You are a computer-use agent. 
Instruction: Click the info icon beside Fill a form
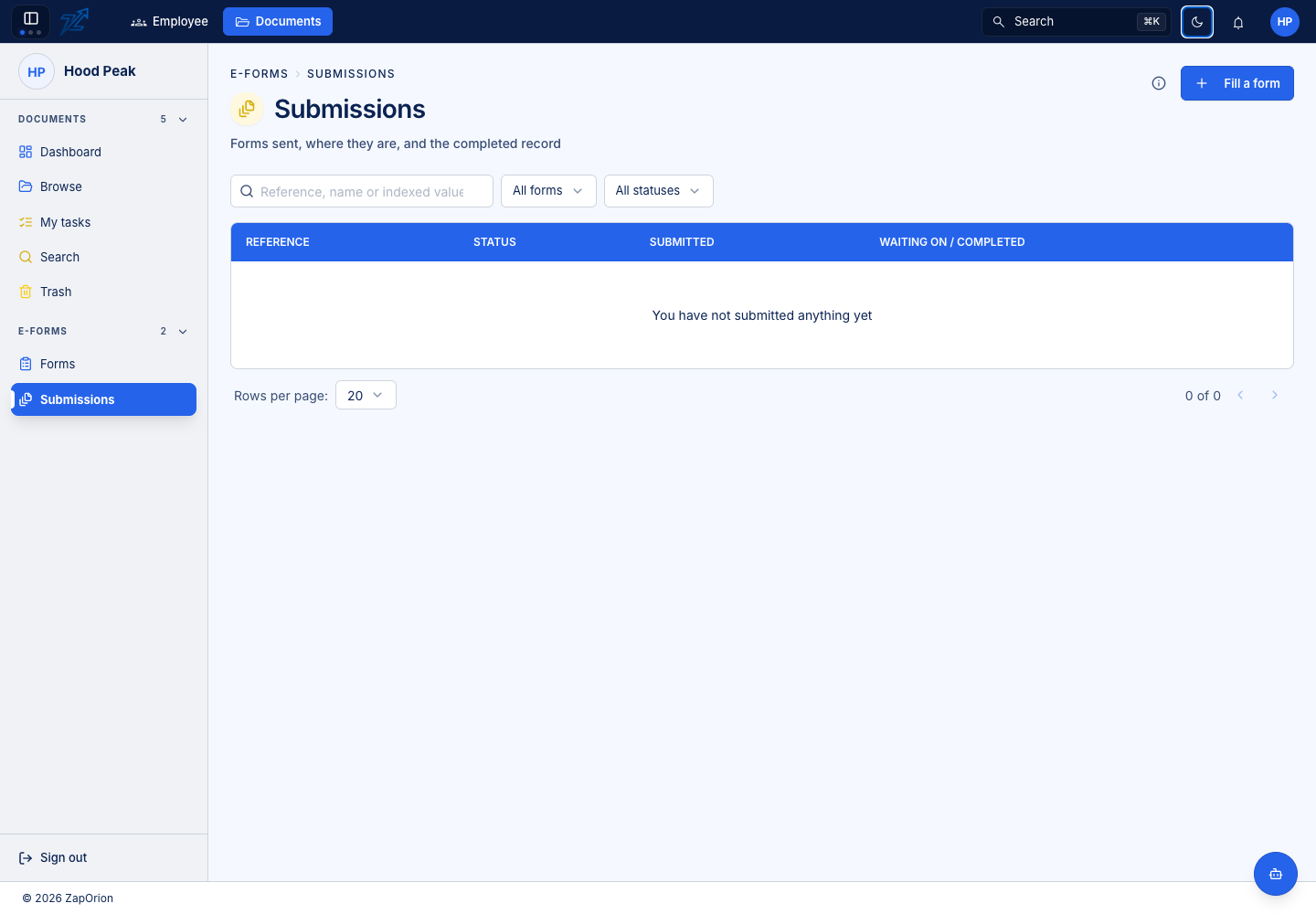(1159, 83)
